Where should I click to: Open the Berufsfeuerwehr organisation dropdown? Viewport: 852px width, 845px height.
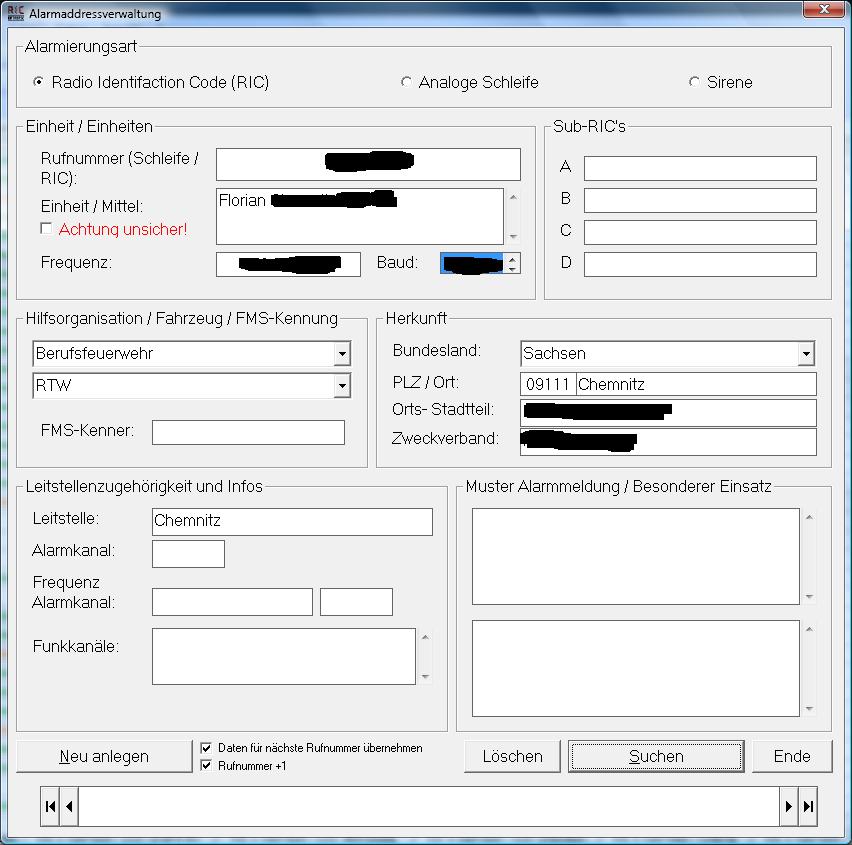tap(342, 354)
